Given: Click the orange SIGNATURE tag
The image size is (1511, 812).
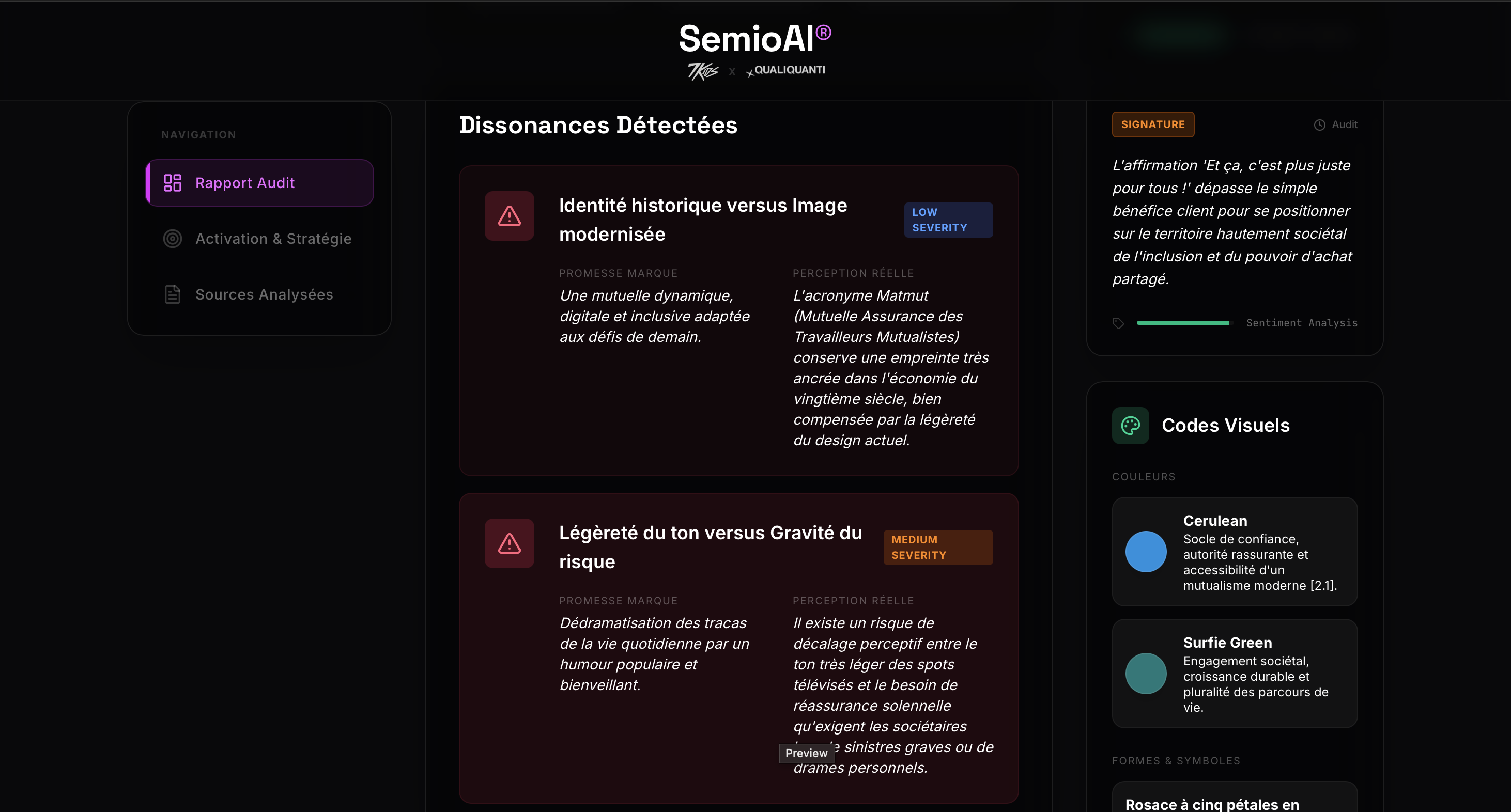Looking at the screenshot, I should pos(1152,124).
